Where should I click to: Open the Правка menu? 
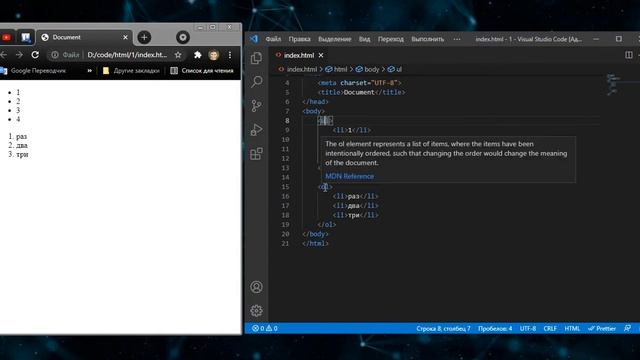tap(299, 39)
